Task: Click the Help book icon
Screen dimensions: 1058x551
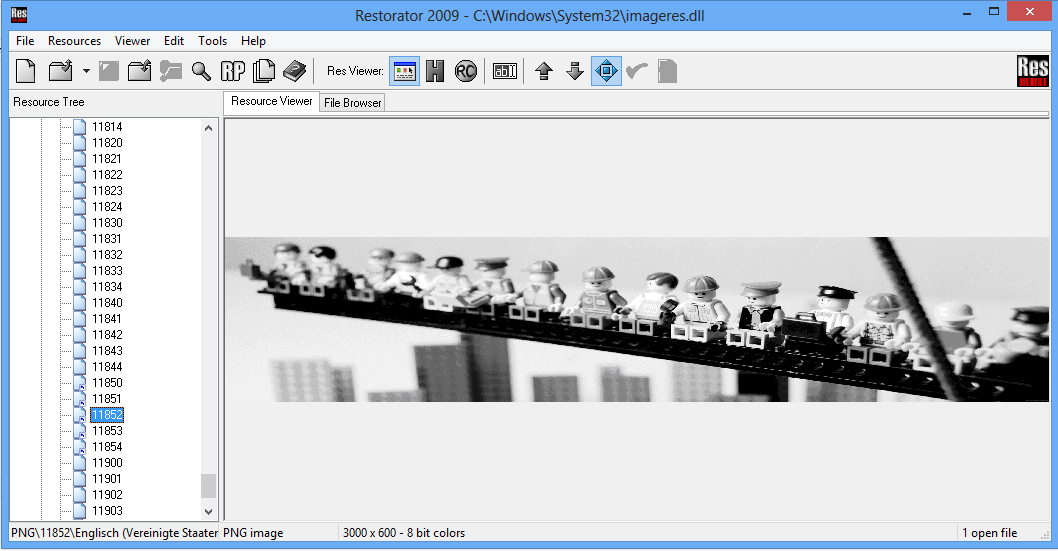Action: [295, 71]
